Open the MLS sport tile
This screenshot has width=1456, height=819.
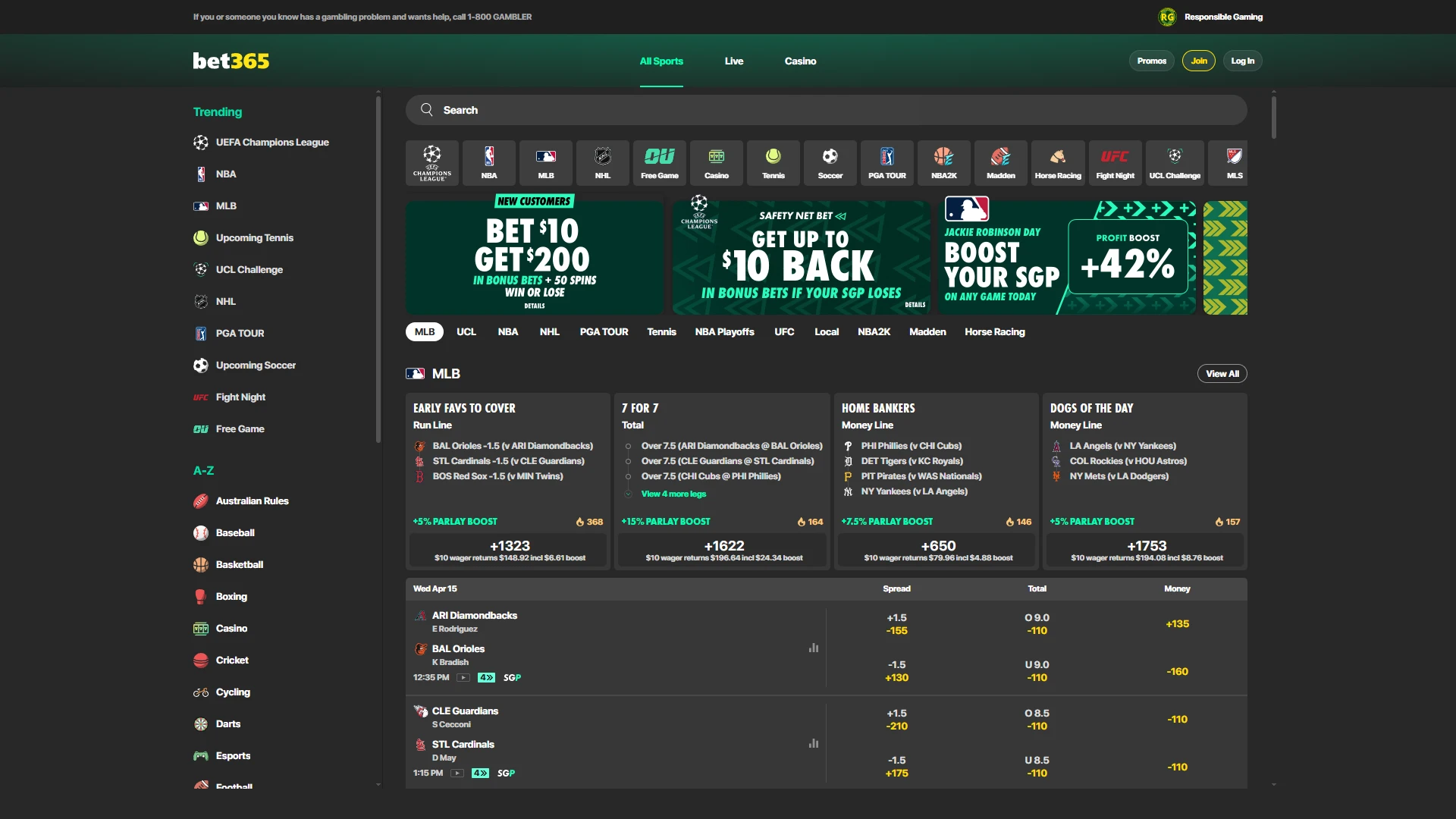1228,163
